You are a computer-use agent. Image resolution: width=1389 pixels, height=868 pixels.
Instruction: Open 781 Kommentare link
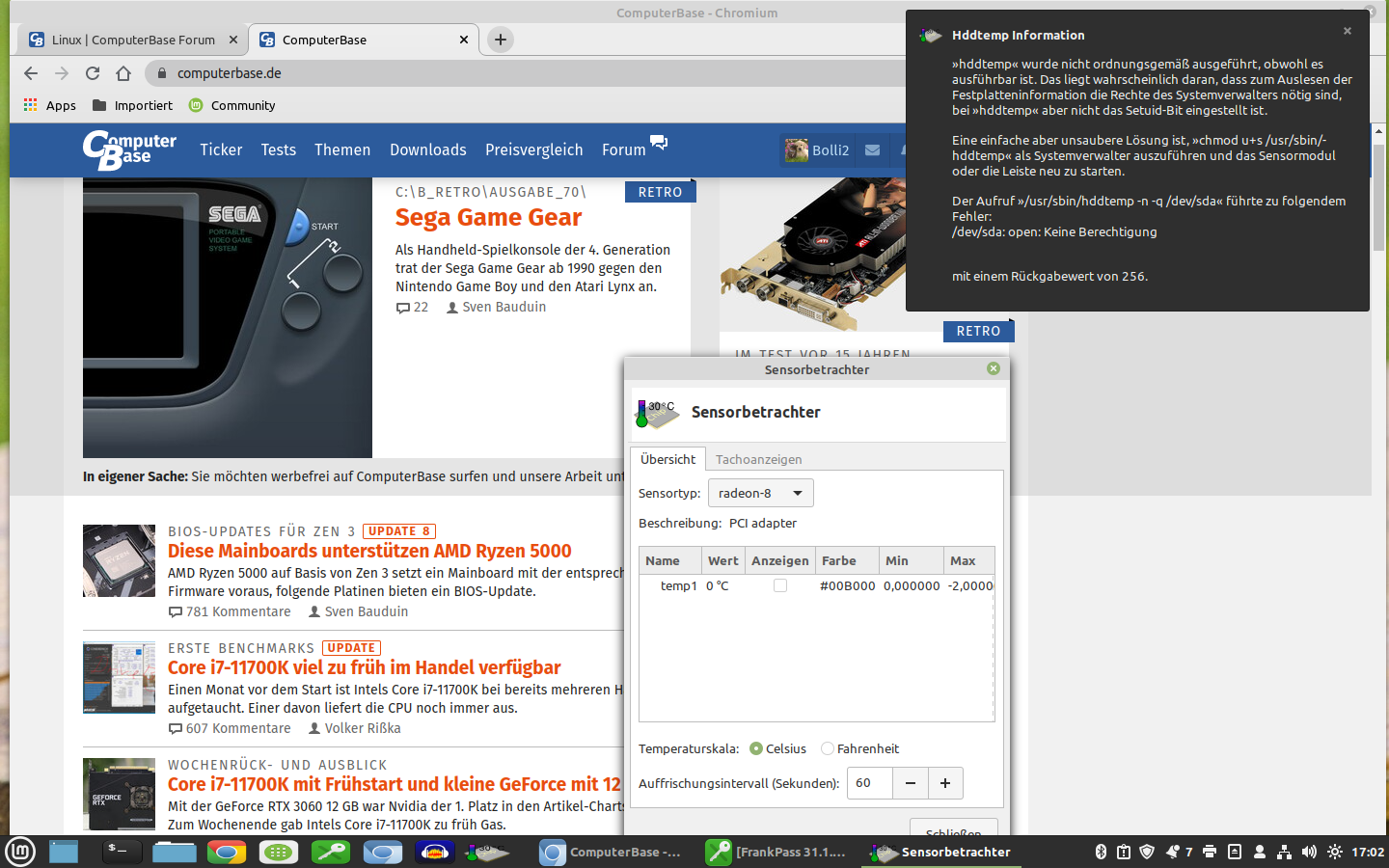click(230, 611)
